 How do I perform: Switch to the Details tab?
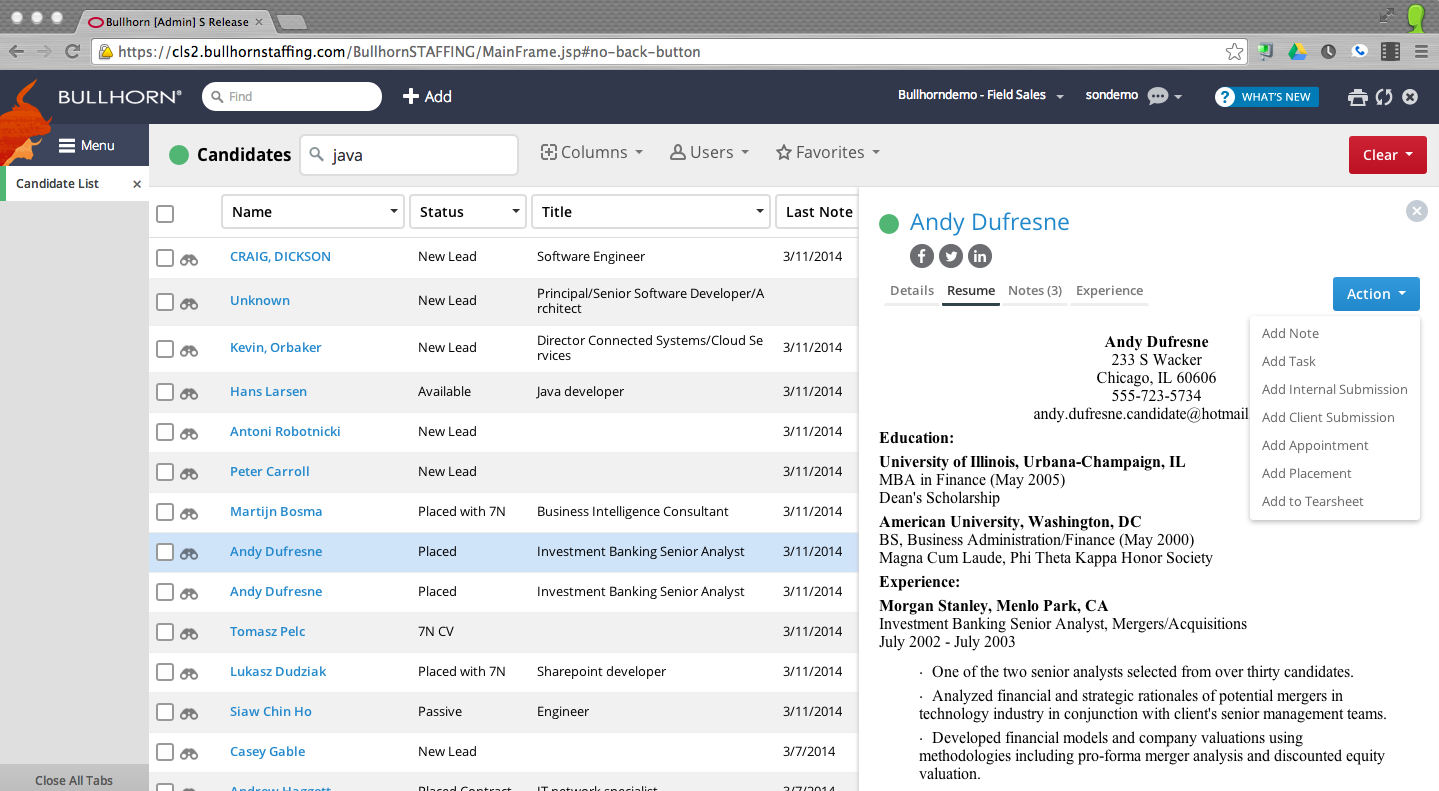[912, 291]
